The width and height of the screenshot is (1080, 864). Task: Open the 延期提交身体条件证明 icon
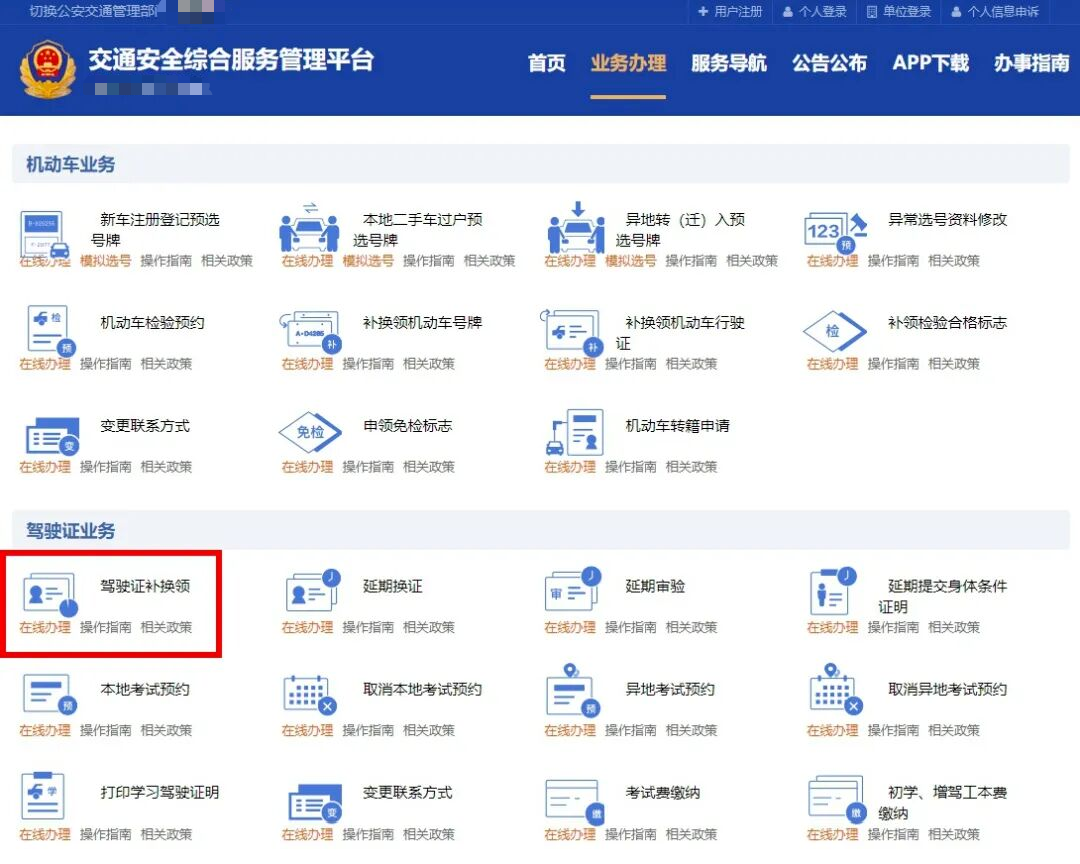833,591
